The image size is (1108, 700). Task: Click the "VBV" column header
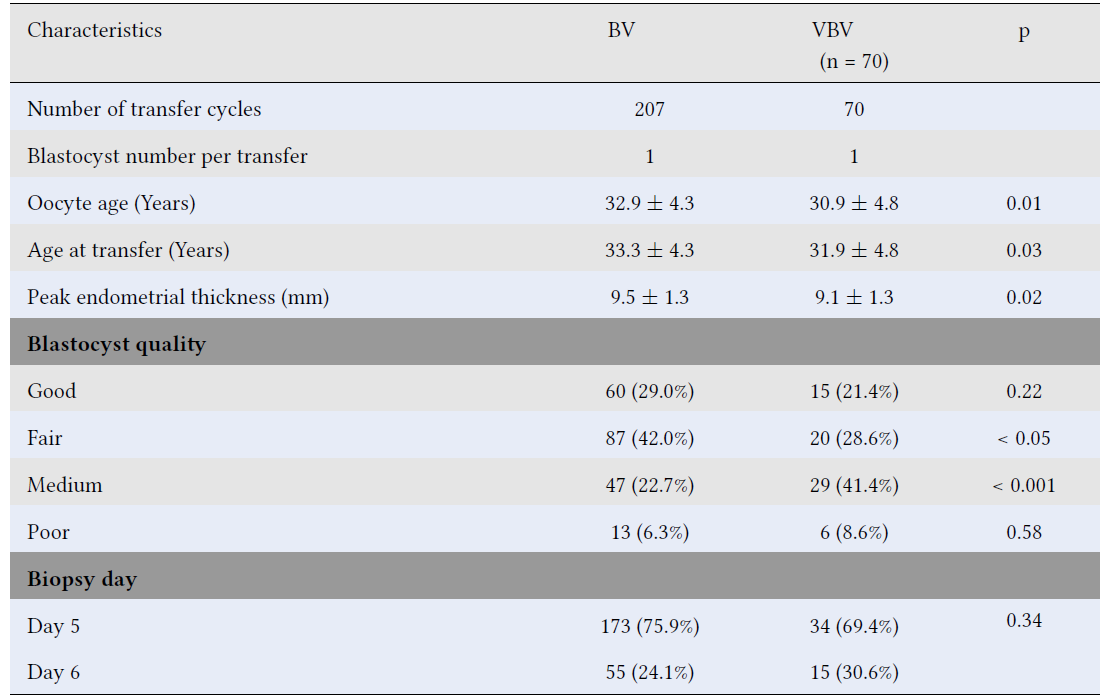click(832, 30)
